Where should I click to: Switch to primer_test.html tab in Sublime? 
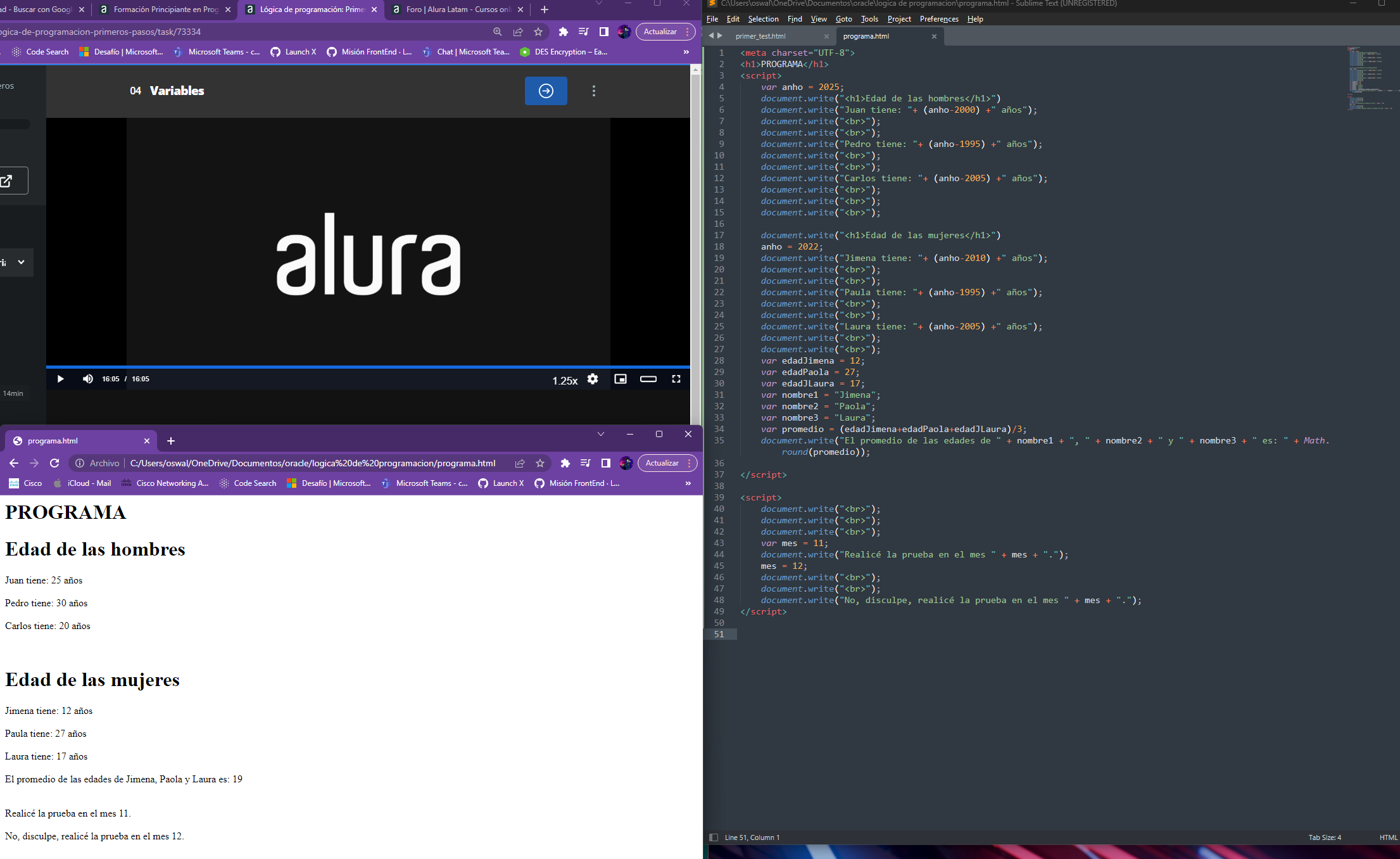pos(760,36)
